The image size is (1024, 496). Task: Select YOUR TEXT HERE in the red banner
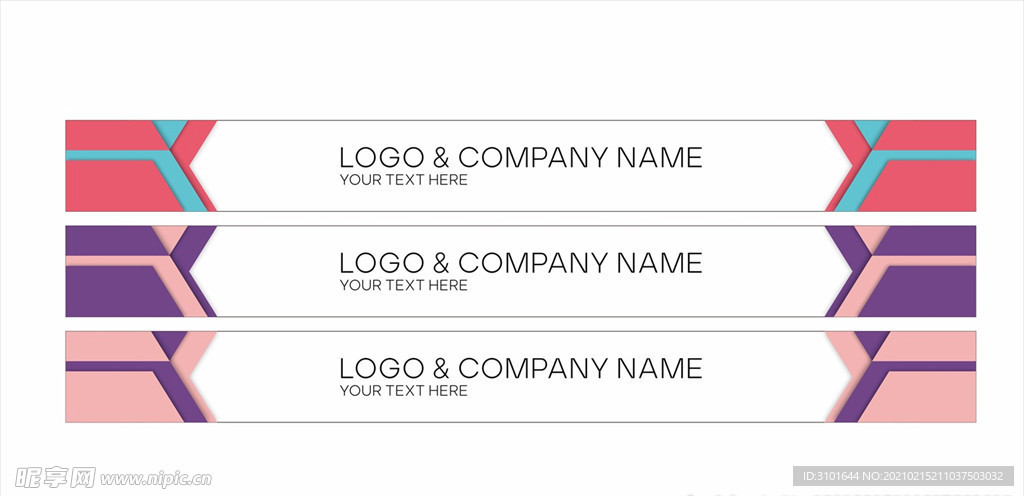[404, 180]
